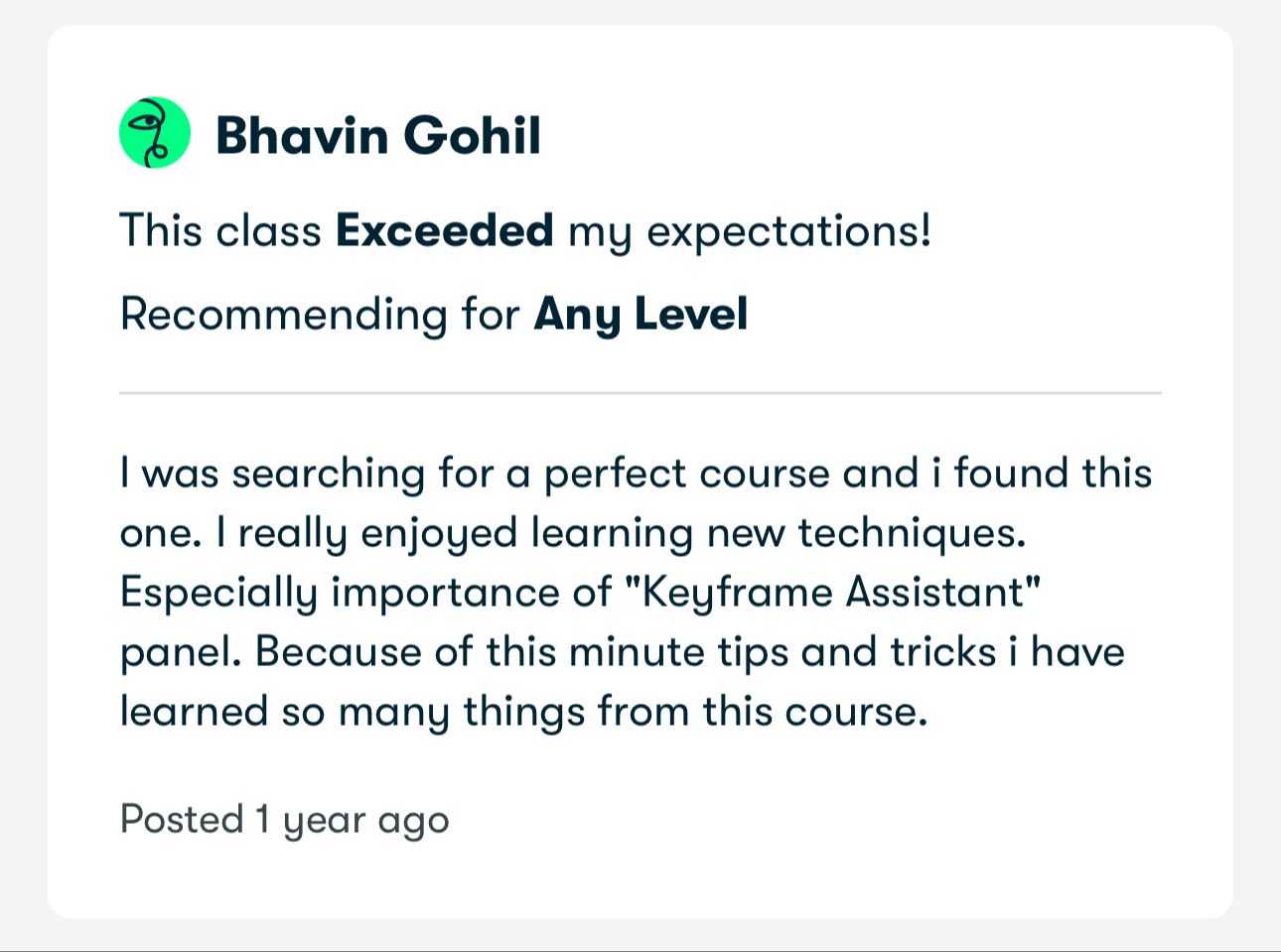Image resolution: width=1281 pixels, height=952 pixels.
Task: Click the text "Recommending for"
Action: tap(320, 315)
